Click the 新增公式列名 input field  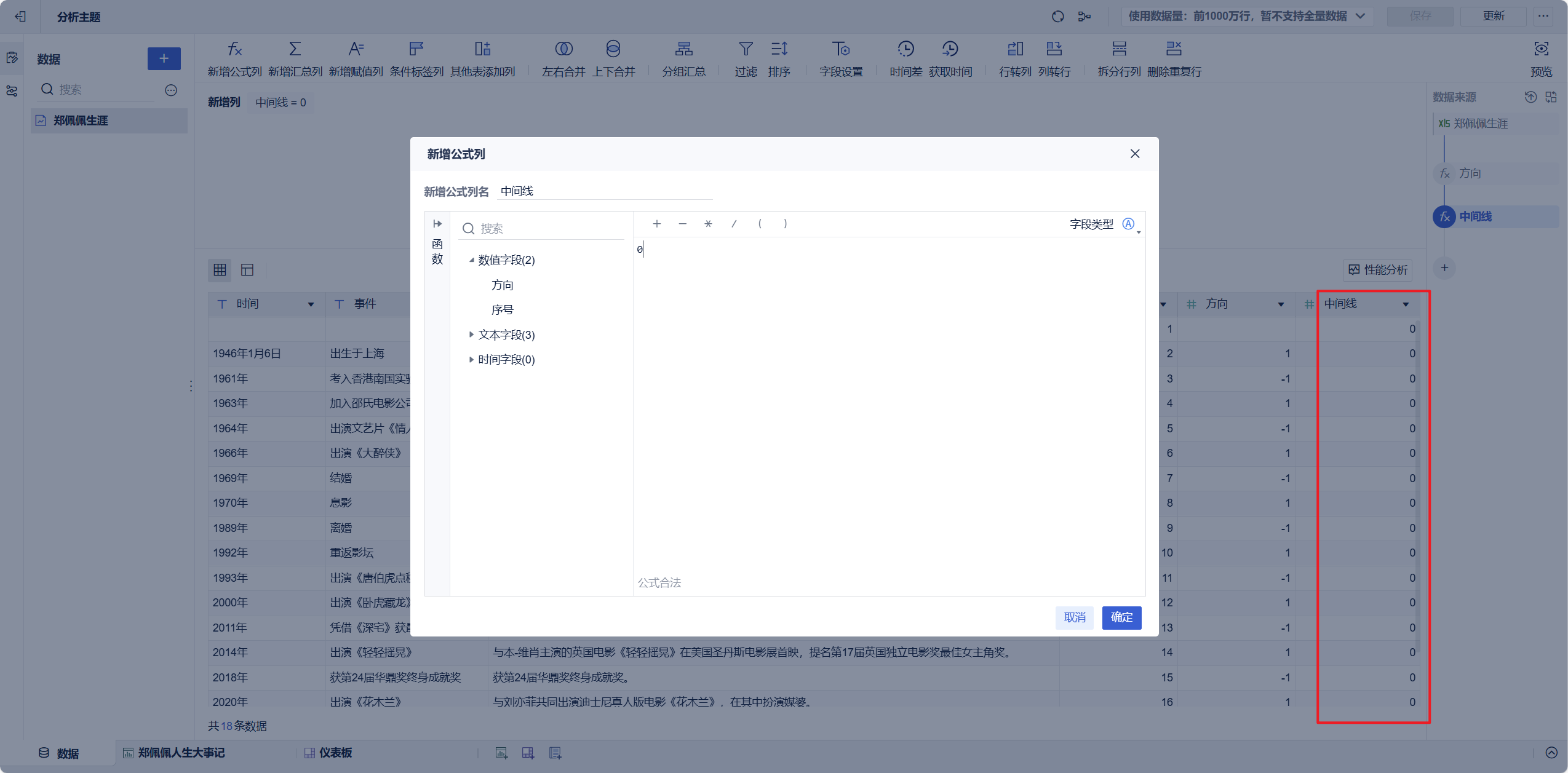point(605,191)
